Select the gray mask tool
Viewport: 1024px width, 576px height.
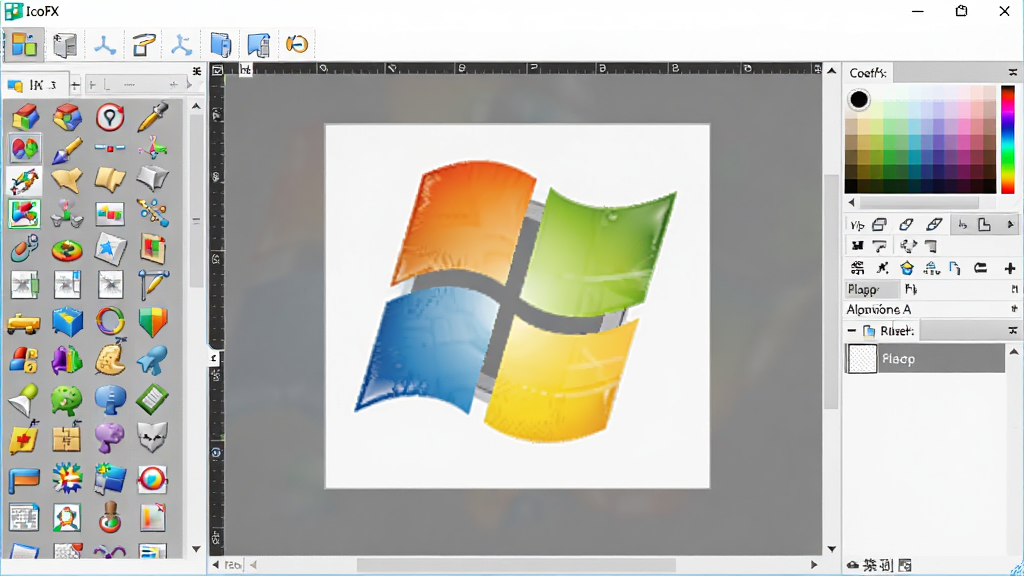coord(153,437)
